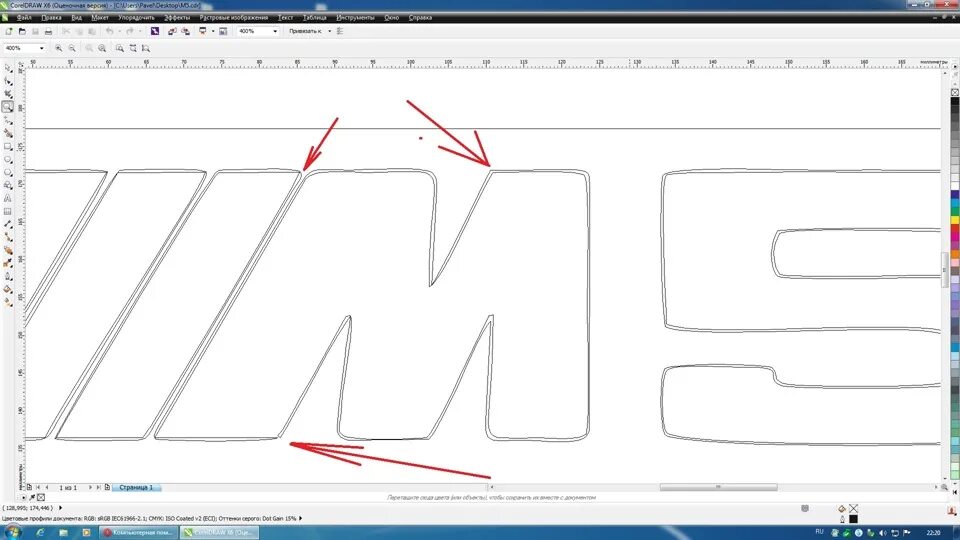Click the Open file folder icon

point(23,31)
